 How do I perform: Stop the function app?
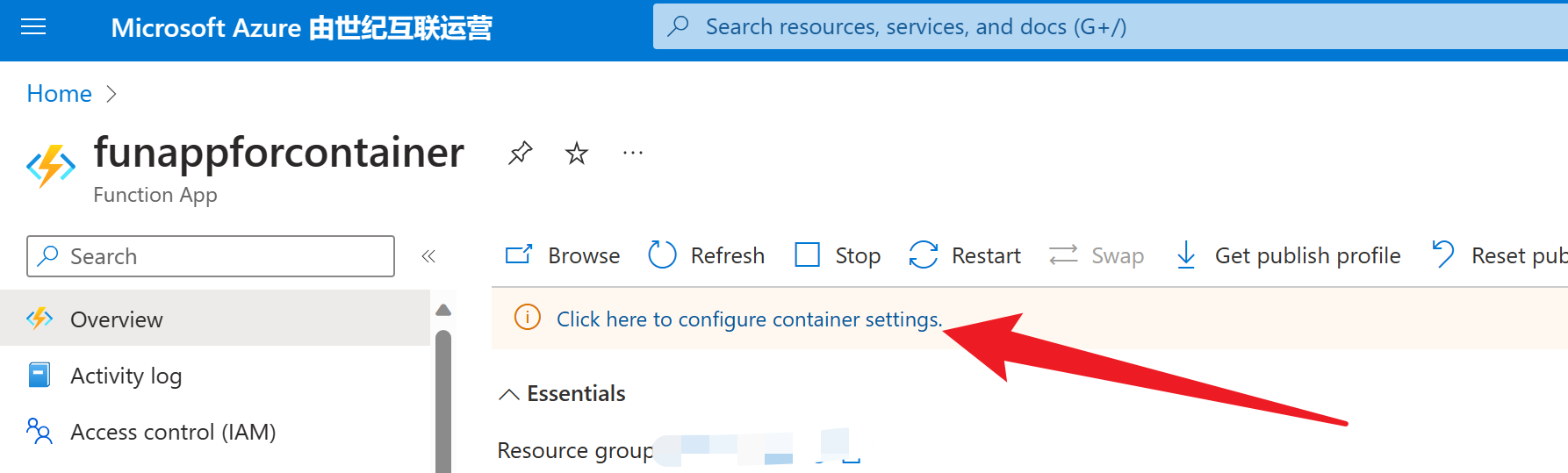tap(838, 255)
